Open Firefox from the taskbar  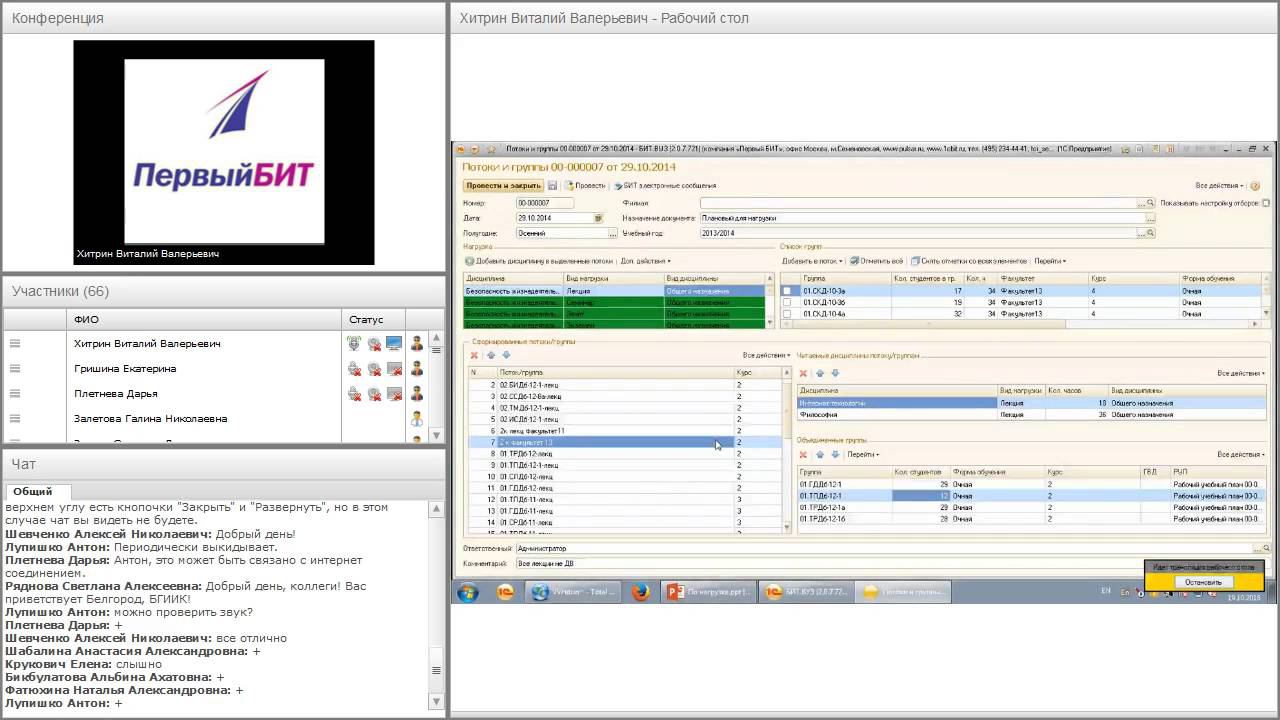coord(641,592)
